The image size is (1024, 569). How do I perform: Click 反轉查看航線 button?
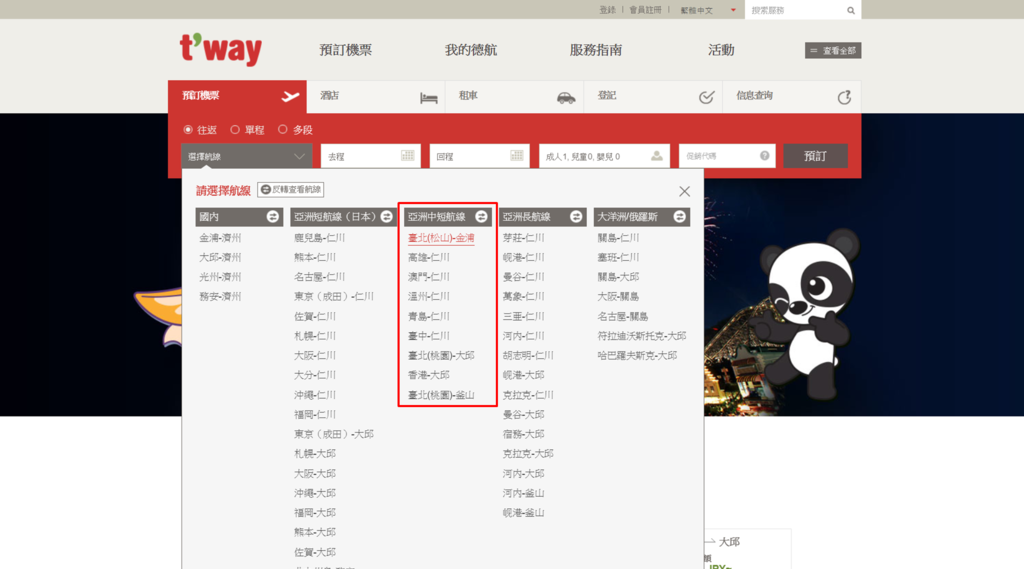point(291,189)
